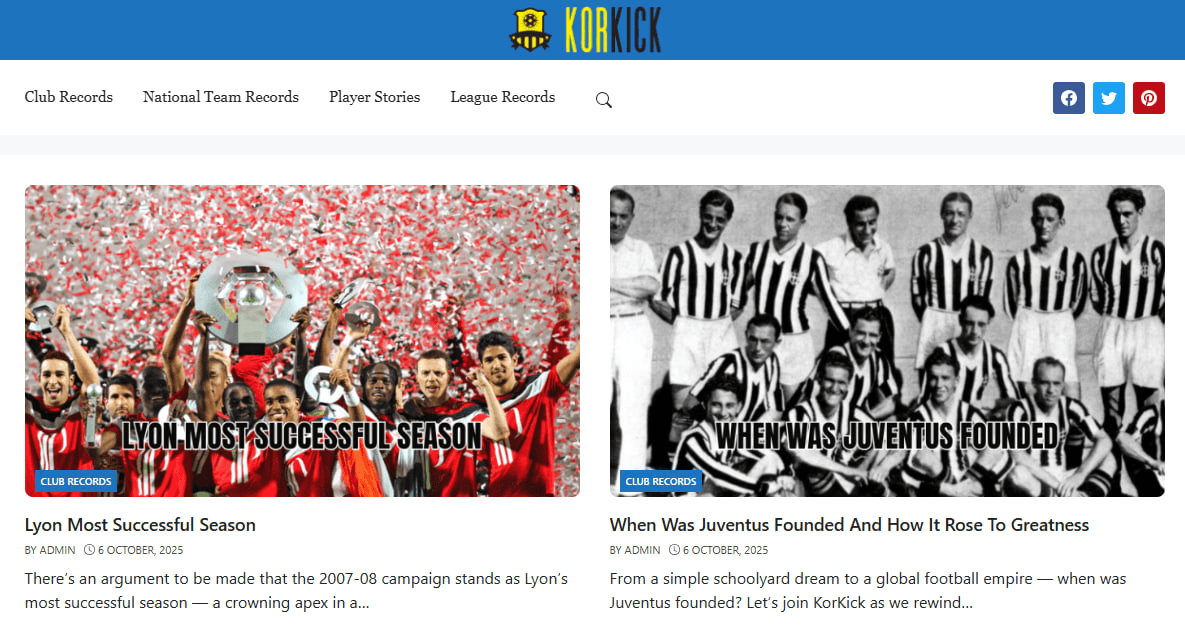This screenshot has height=634, width=1185.
Task: Click the Lyon trophy celebration thumbnail
Action: click(302, 341)
